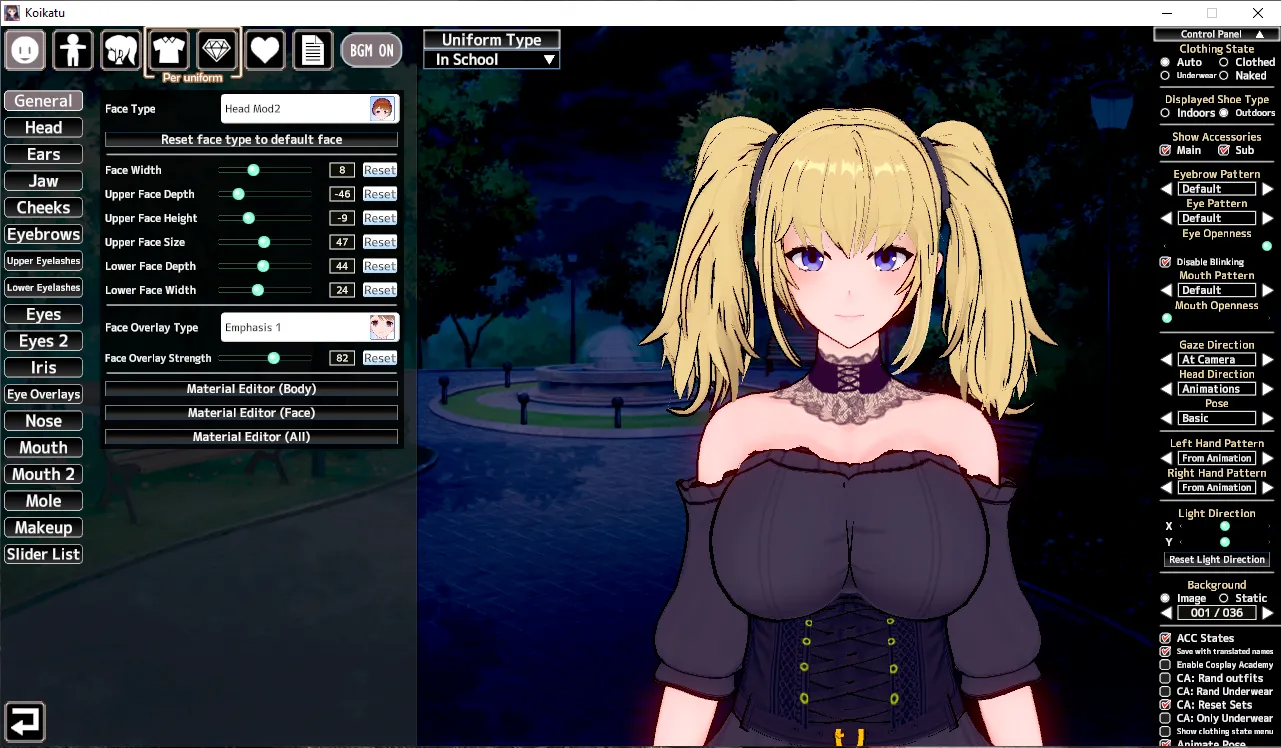Show previous background image
The image size is (1281, 748).
point(1166,613)
